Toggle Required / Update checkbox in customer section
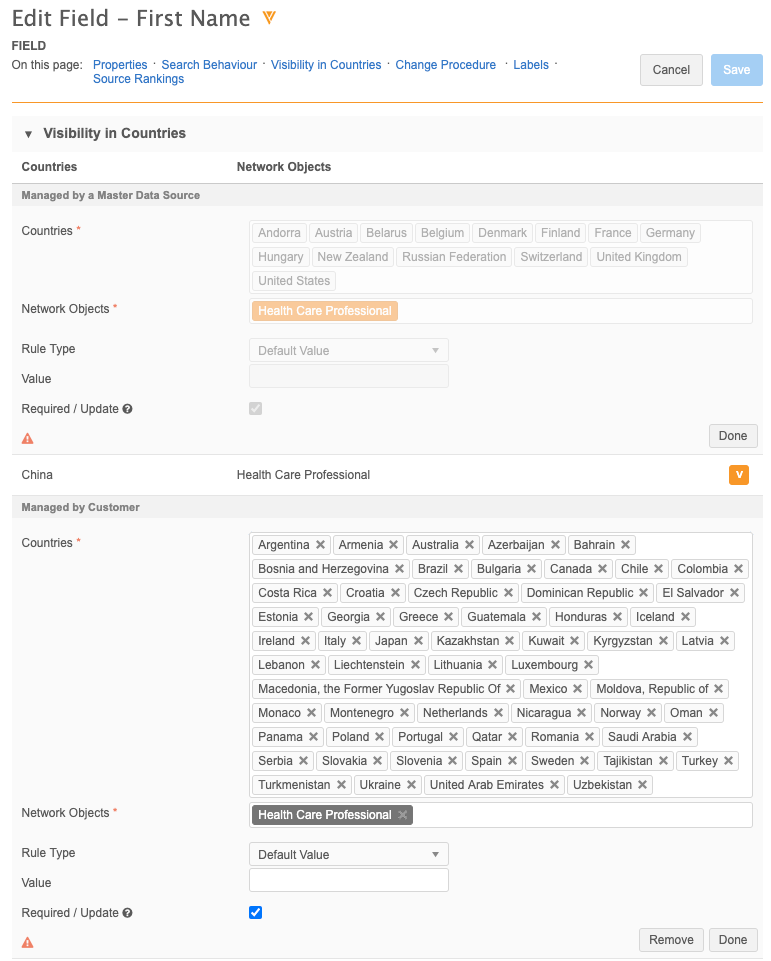 point(255,912)
